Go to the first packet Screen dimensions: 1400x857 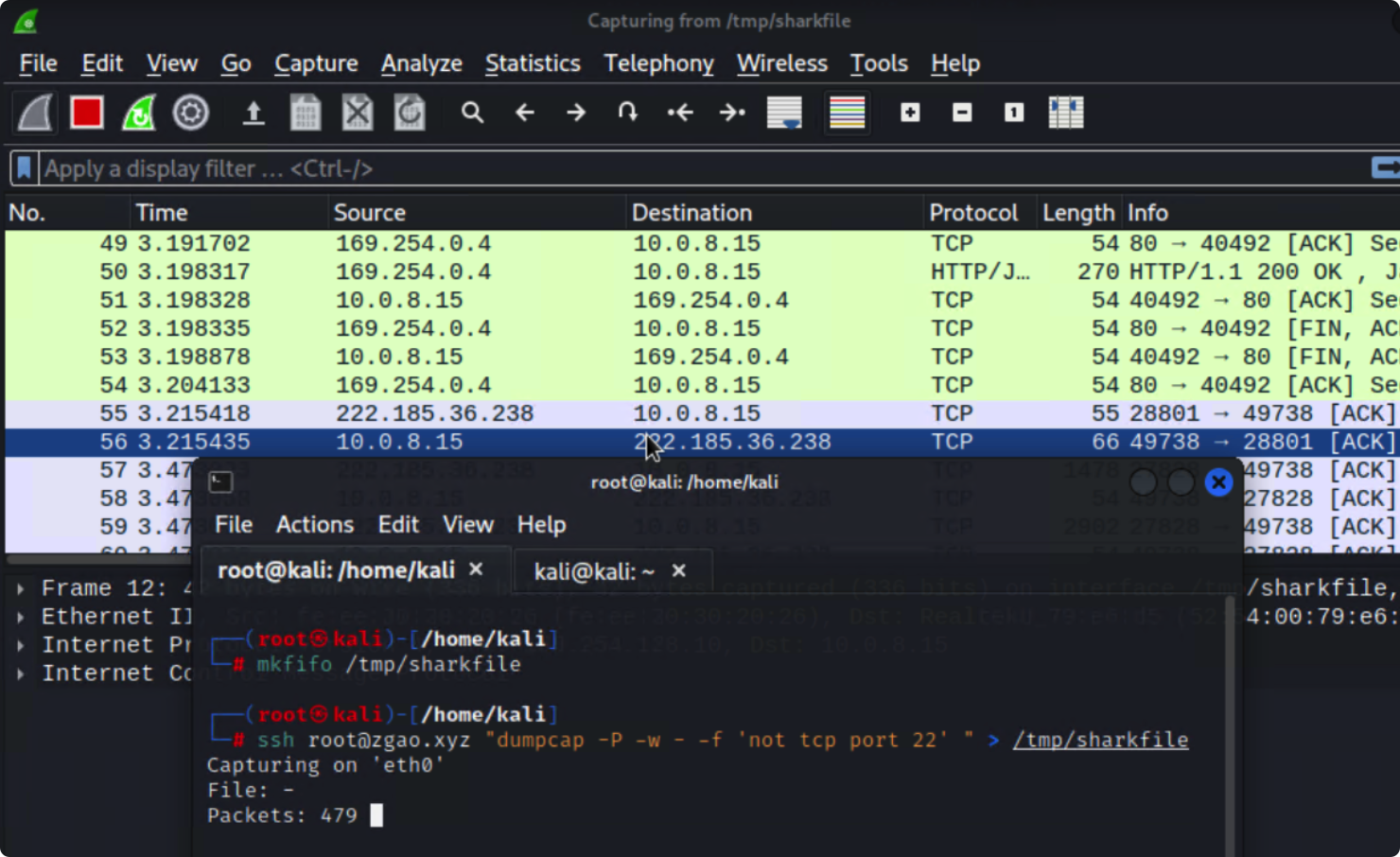(680, 113)
